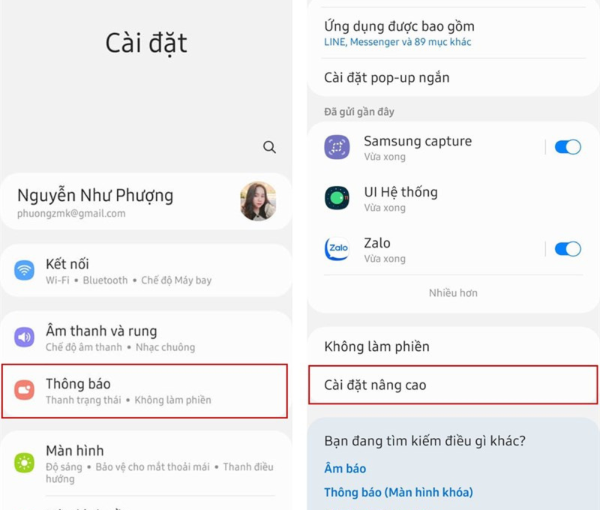The width and height of the screenshot is (600, 510).
Task: Open Ứng dụng được bao gồm
Action: pos(453,33)
